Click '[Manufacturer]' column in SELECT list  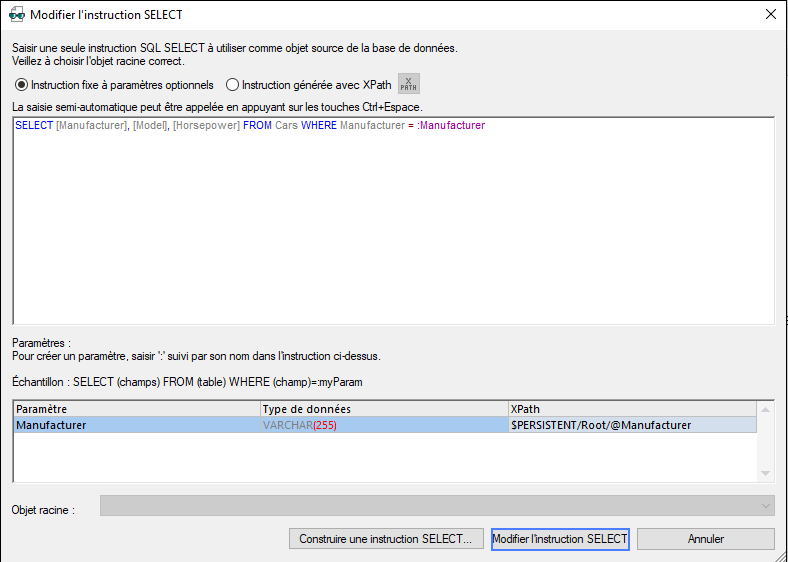92,125
